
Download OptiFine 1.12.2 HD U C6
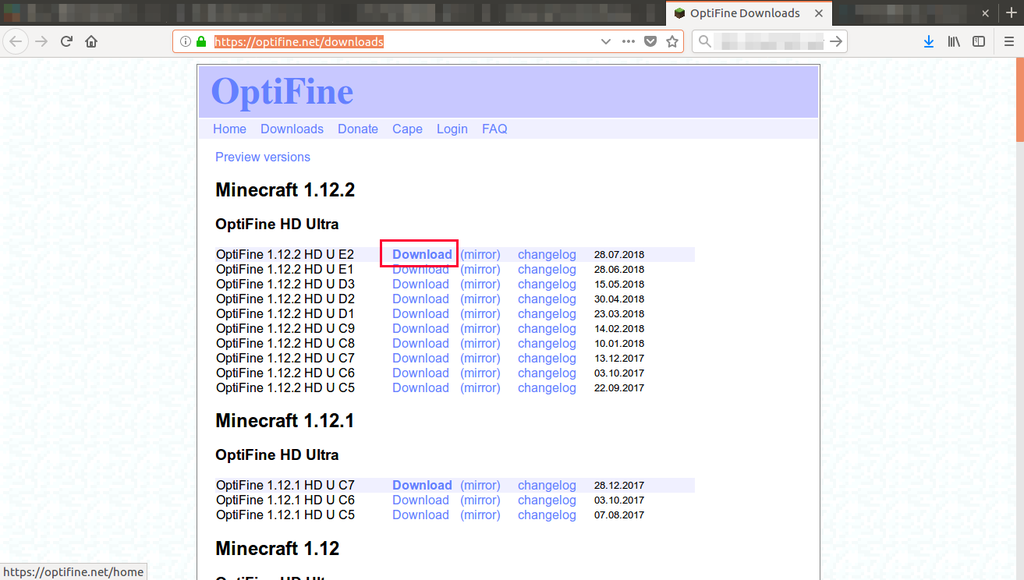click(421, 373)
